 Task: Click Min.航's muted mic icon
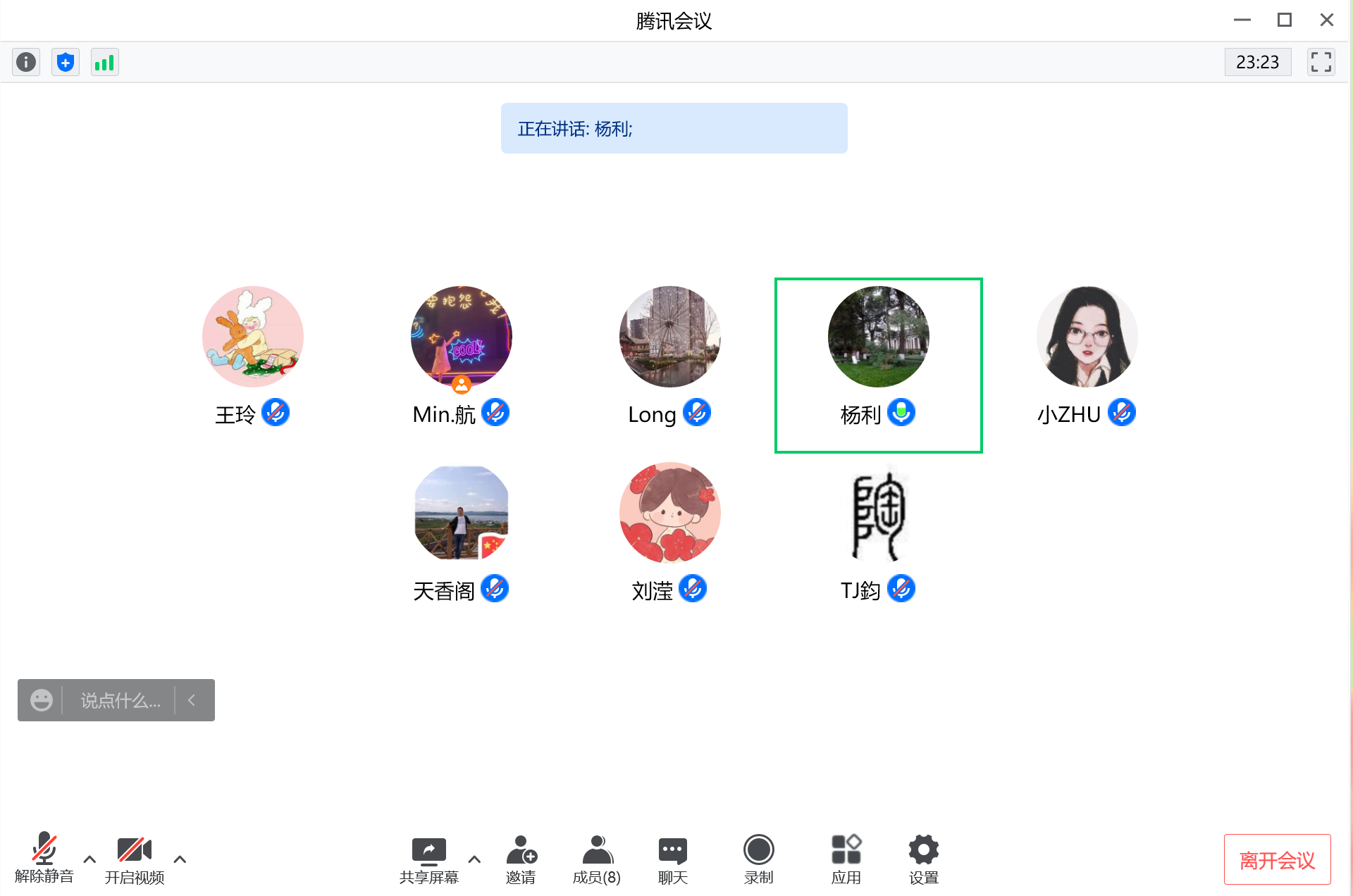[495, 413]
